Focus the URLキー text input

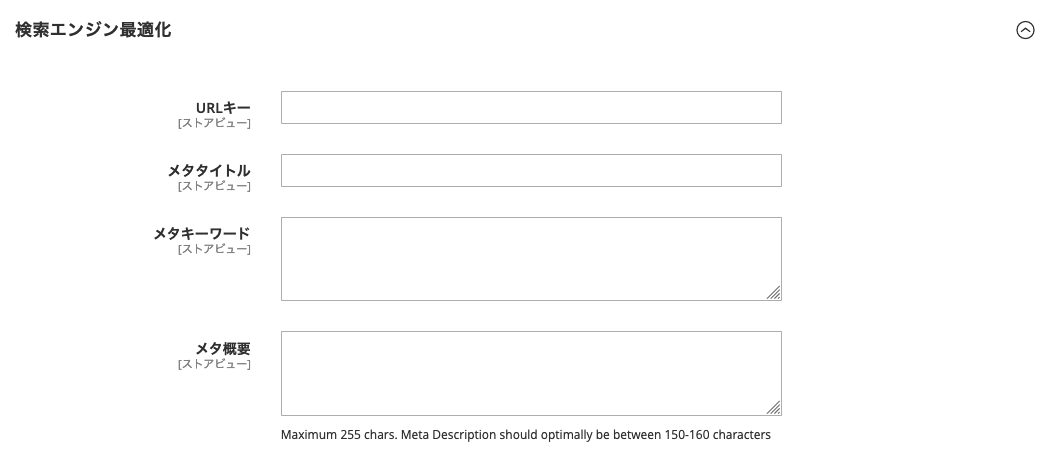click(531, 108)
